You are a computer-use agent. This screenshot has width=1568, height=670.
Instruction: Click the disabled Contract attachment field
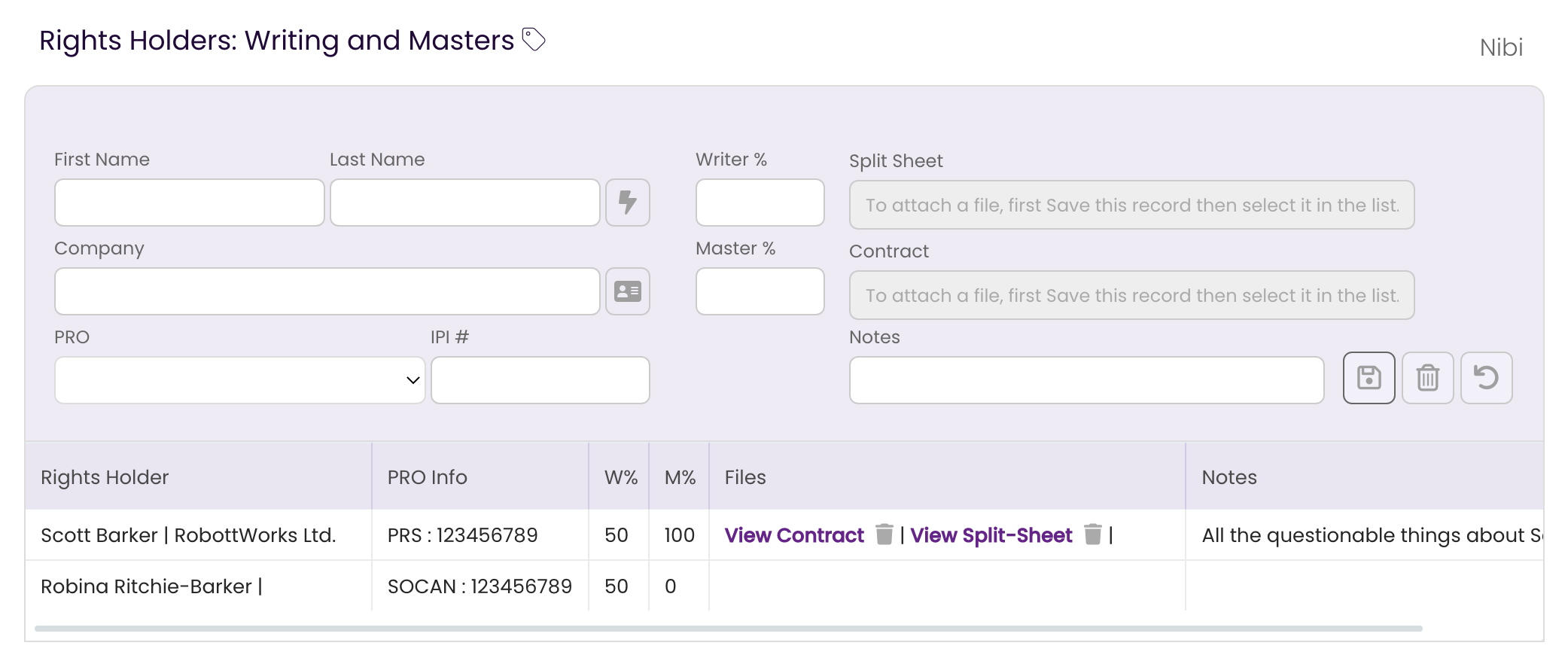tap(1132, 295)
